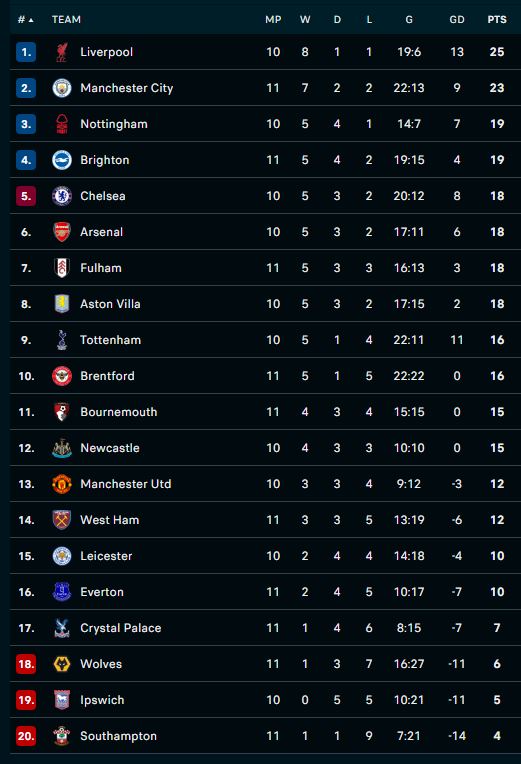
Task: Open Nottingham Forest crest icon
Action: [62, 124]
